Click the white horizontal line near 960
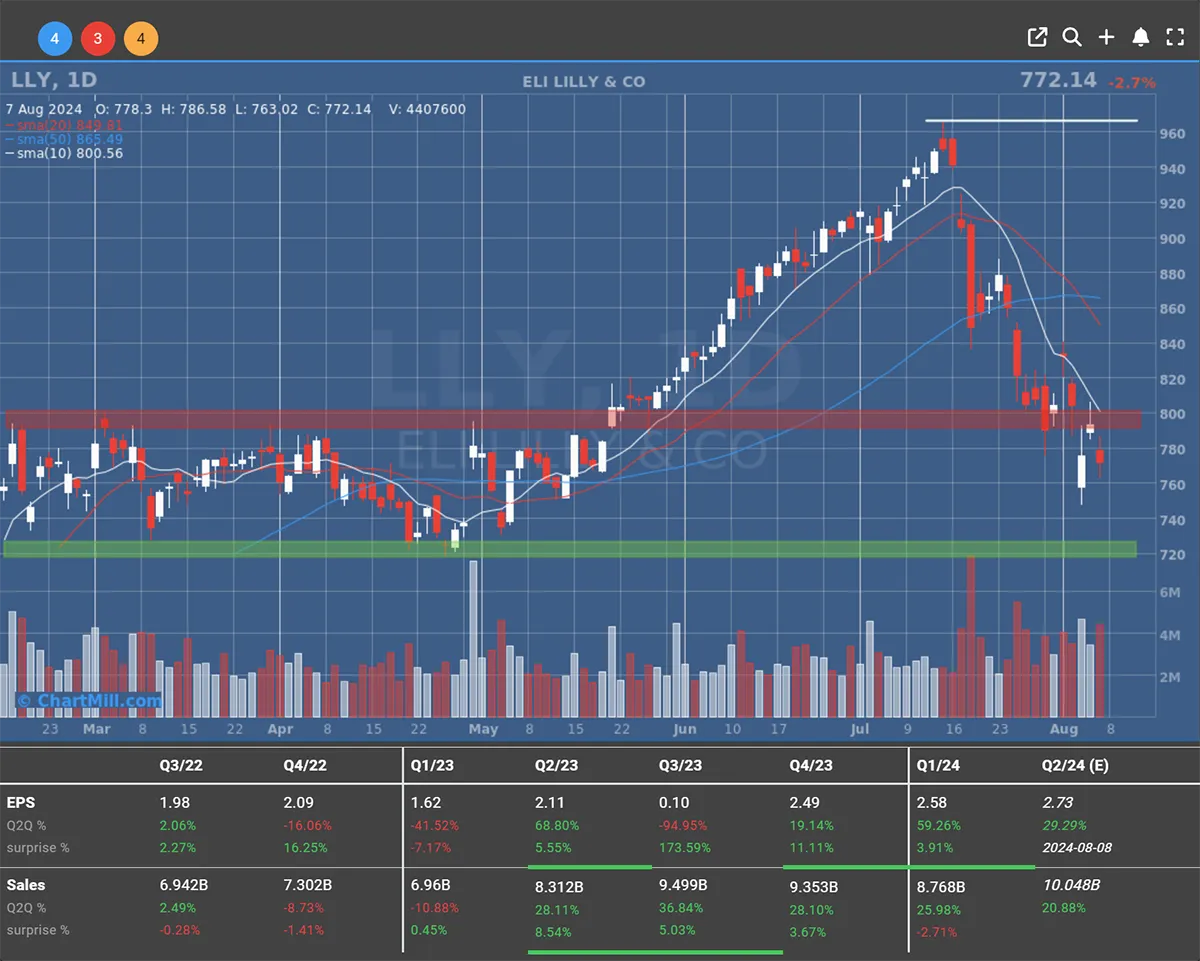Image resolution: width=1200 pixels, height=961 pixels. 1030,121
